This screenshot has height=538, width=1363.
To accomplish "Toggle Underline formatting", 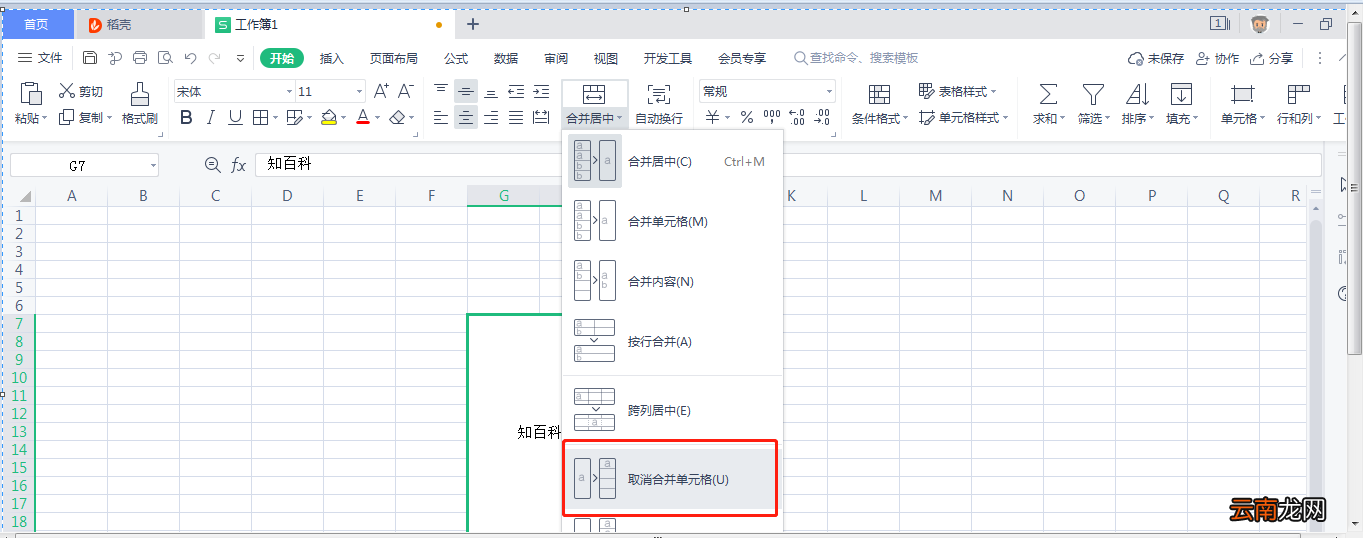I will click(x=235, y=118).
